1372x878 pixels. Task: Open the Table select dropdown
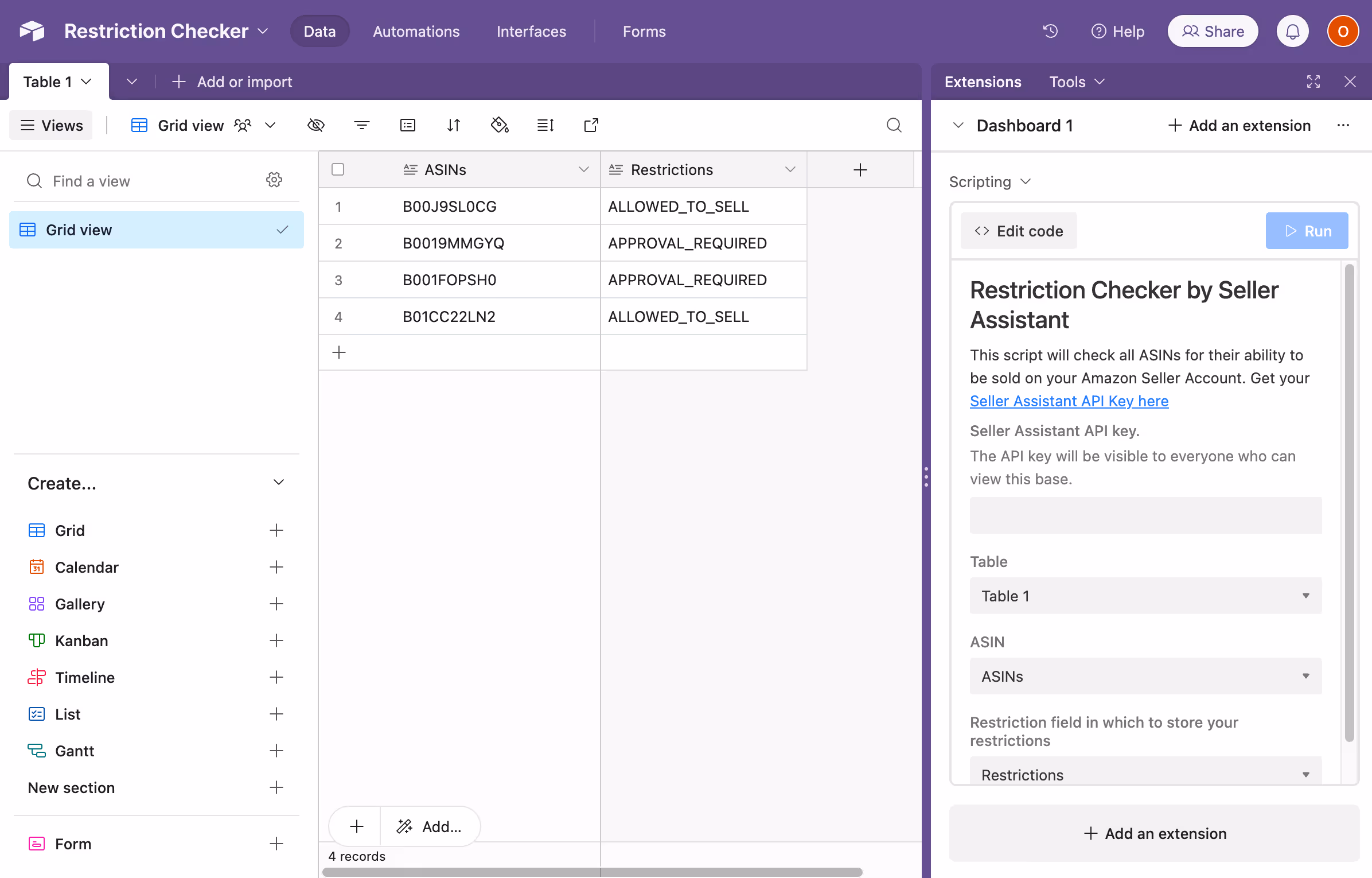pyautogui.click(x=1145, y=596)
